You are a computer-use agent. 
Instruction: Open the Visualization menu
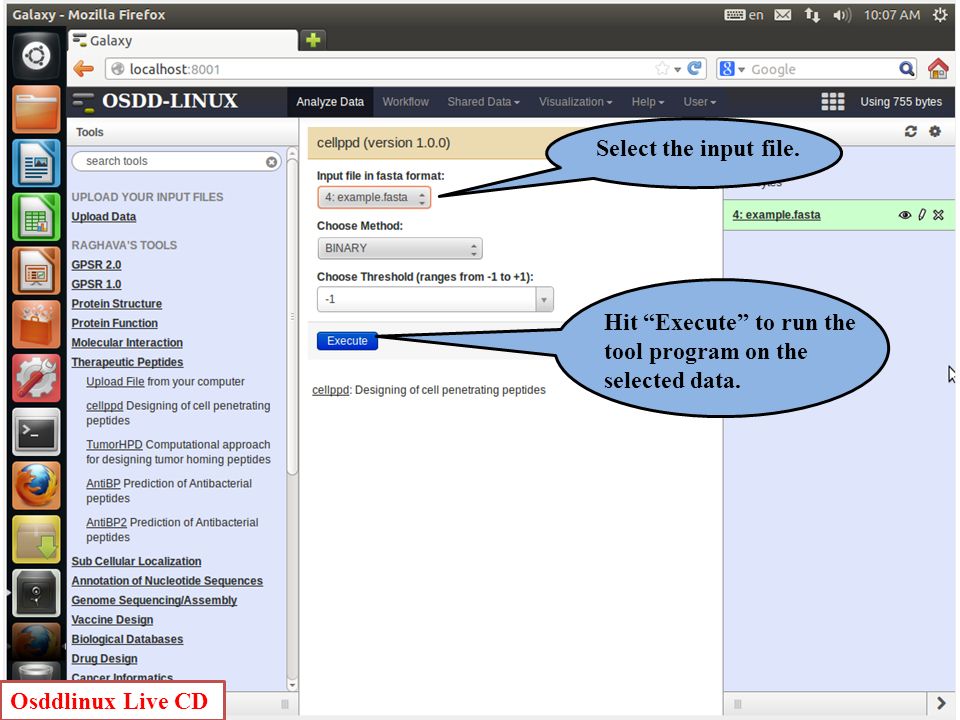tap(576, 102)
